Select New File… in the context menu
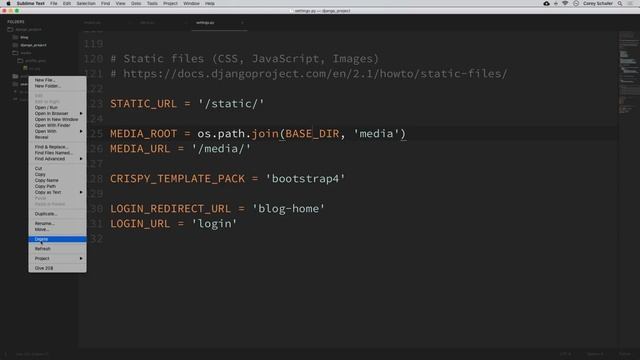This screenshot has height=360, width=640. click(x=57, y=80)
